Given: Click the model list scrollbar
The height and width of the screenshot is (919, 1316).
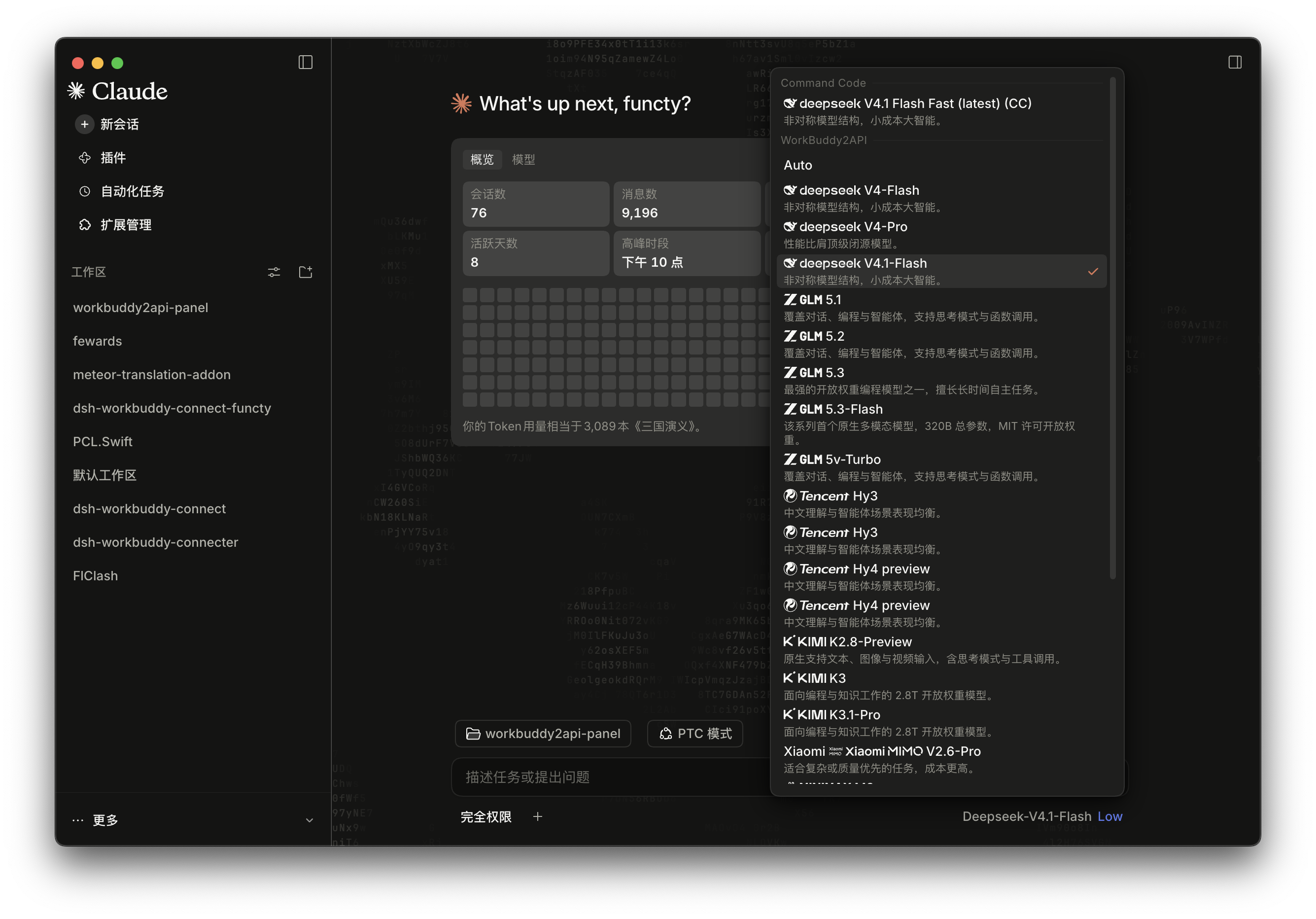Looking at the screenshot, I should 1112,328.
